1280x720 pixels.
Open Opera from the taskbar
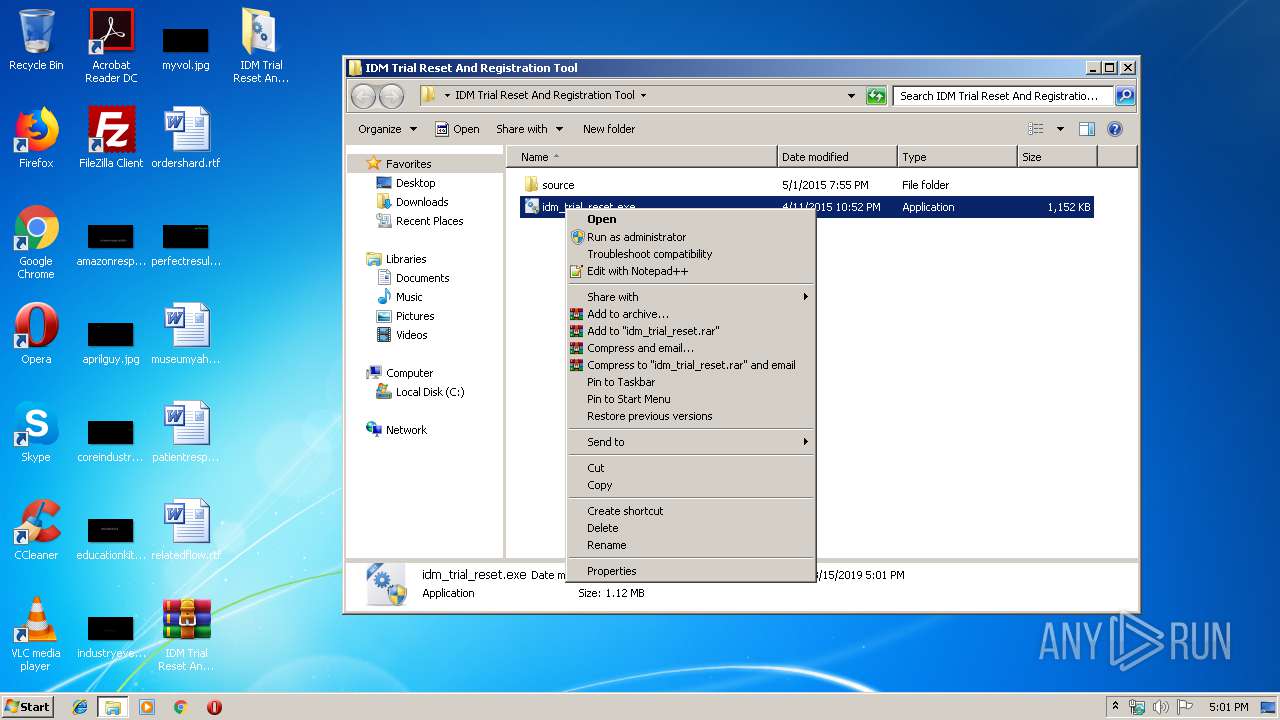coord(214,707)
